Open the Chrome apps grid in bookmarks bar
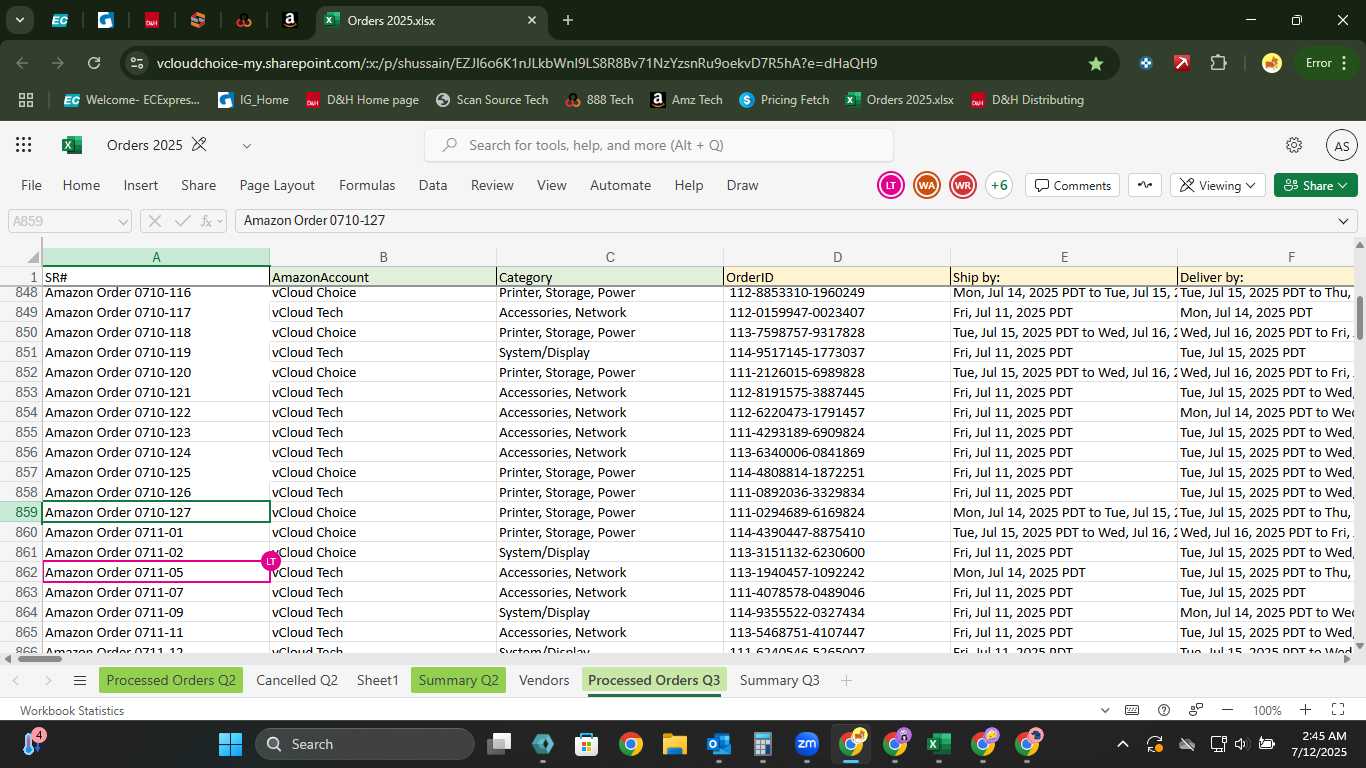Viewport: 1366px width, 768px height. point(26,100)
